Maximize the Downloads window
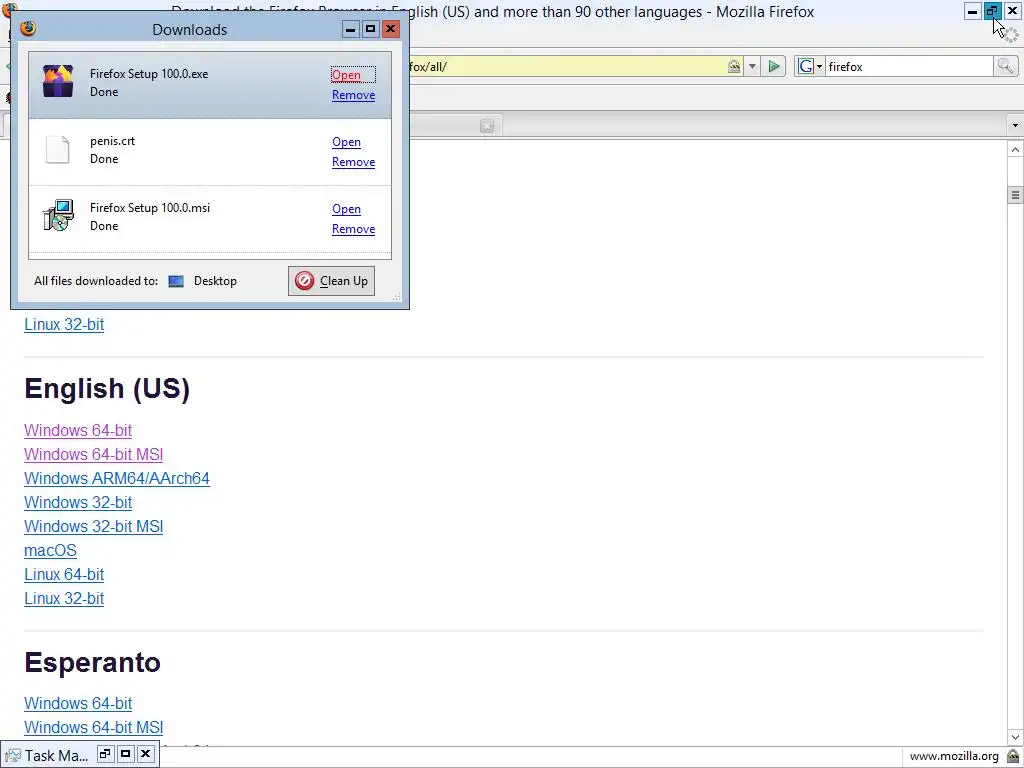The image size is (1024, 768). click(370, 29)
